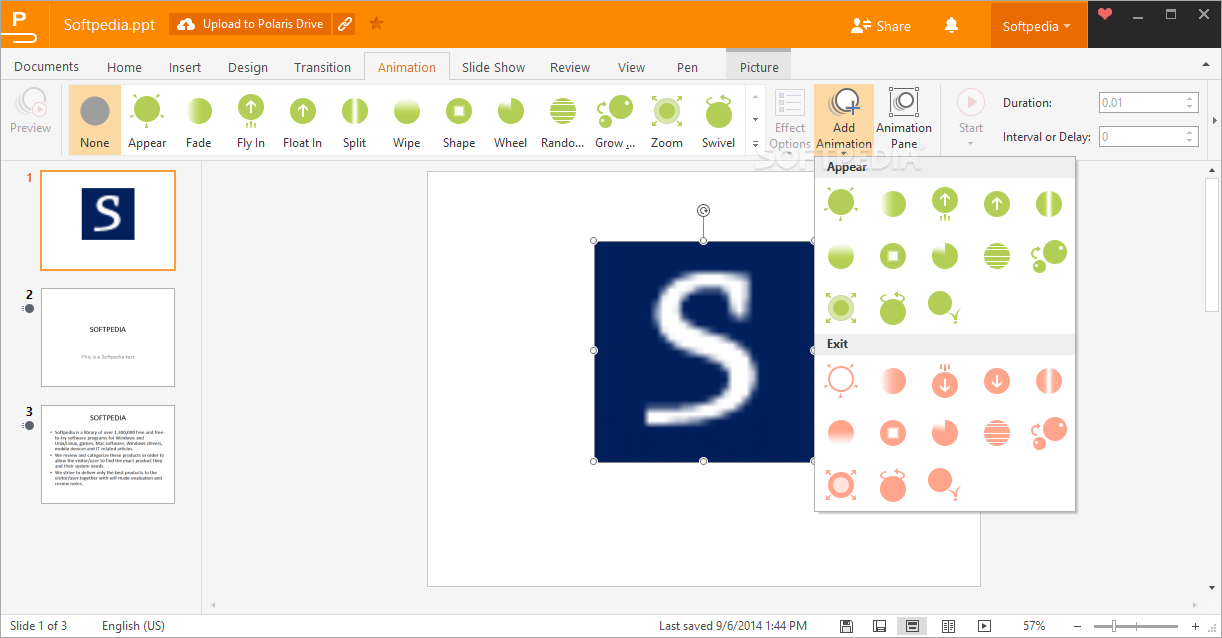
Task: Select the None animation in the ribbon
Action: click(x=95, y=120)
